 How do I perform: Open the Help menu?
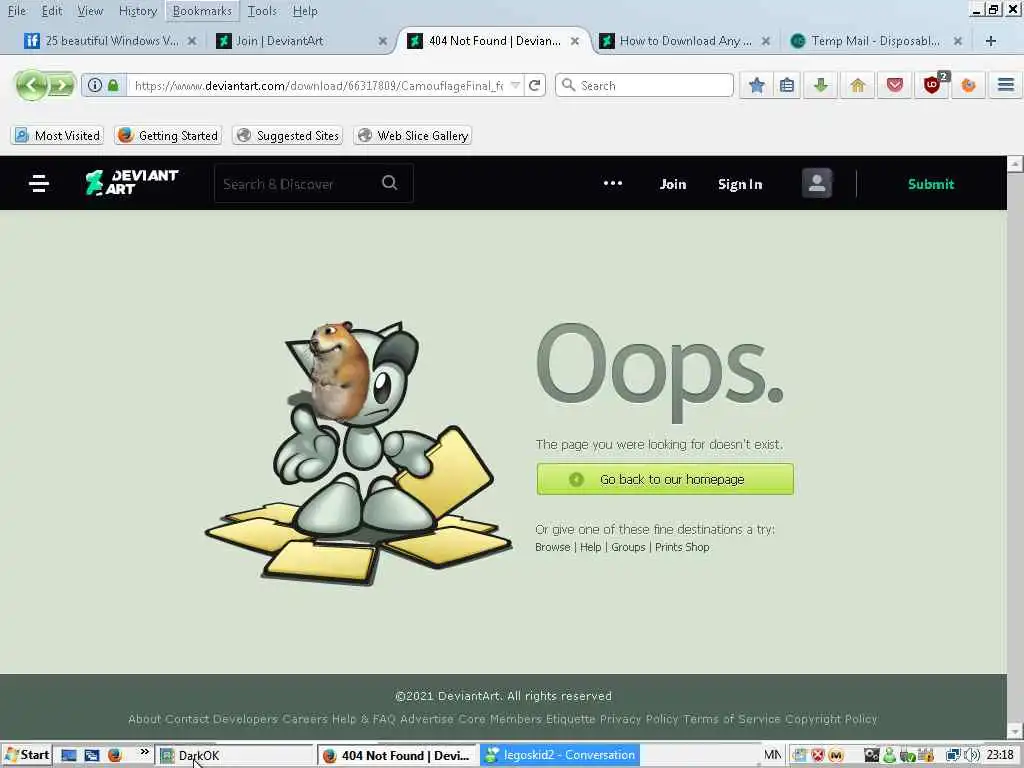(x=305, y=10)
